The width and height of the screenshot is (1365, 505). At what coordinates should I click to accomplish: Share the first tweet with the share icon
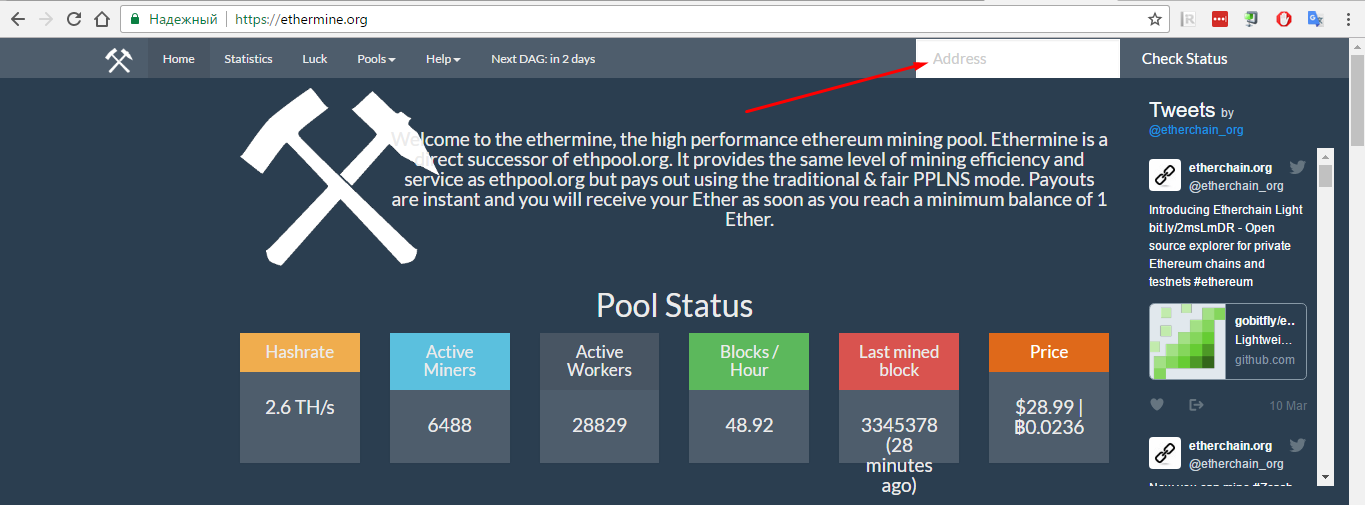tap(1196, 405)
